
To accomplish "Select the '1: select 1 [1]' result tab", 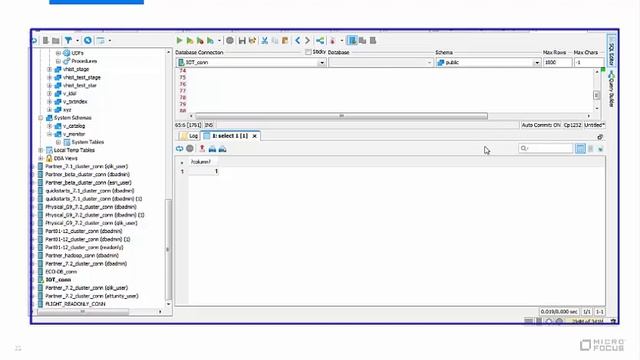I will point(230,136).
